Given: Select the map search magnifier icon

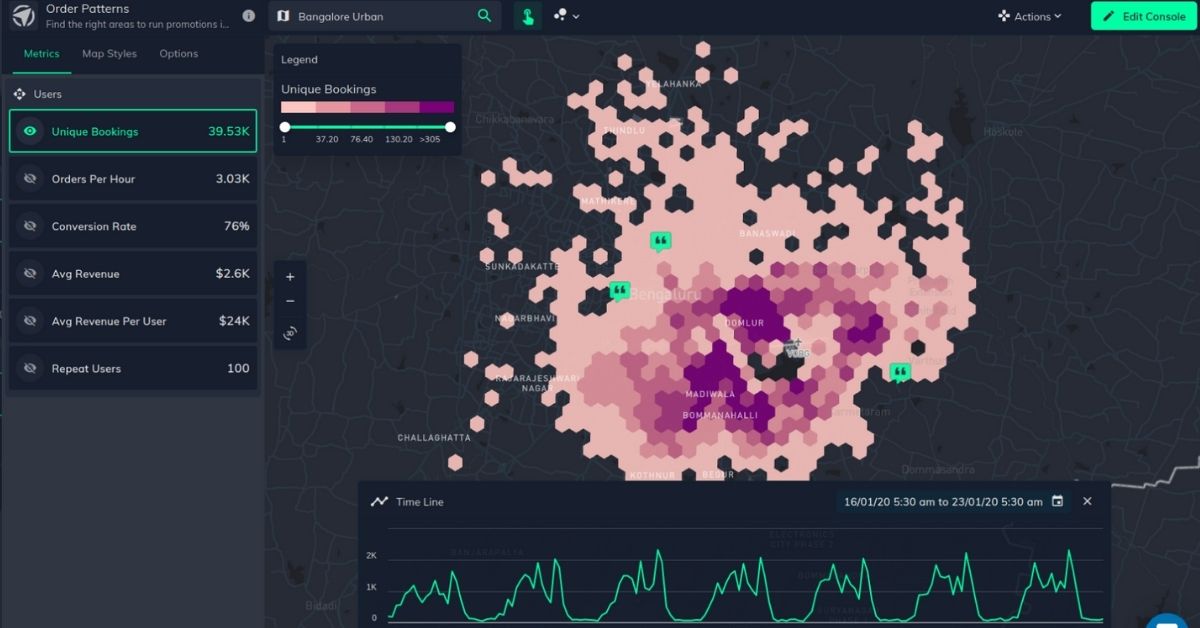Looking at the screenshot, I should point(485,16).
